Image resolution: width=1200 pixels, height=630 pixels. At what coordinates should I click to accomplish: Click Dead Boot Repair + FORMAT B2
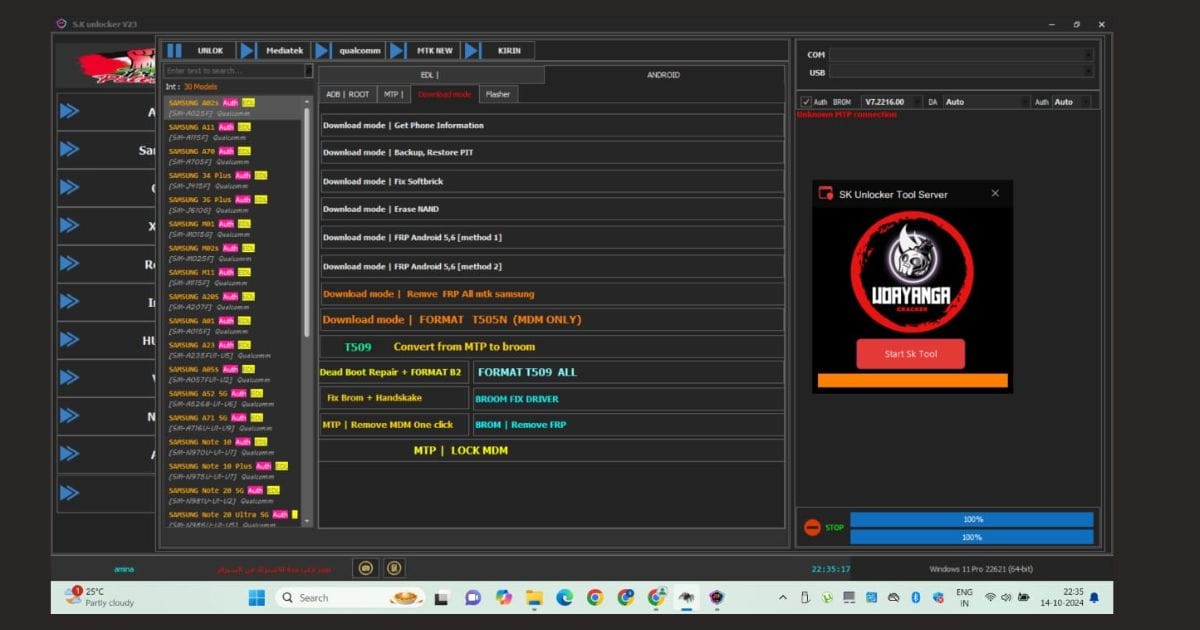pyautogui.click(x=394, y=372)
